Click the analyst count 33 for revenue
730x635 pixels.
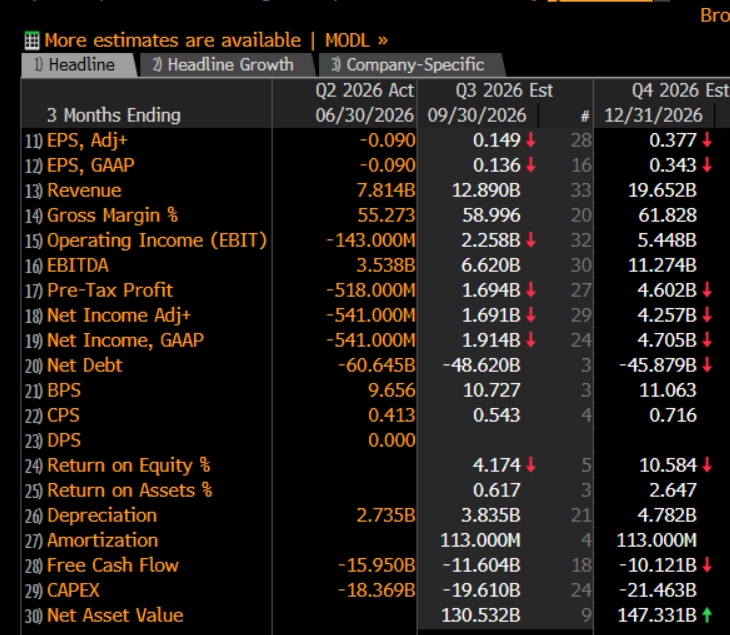[581, 190]
